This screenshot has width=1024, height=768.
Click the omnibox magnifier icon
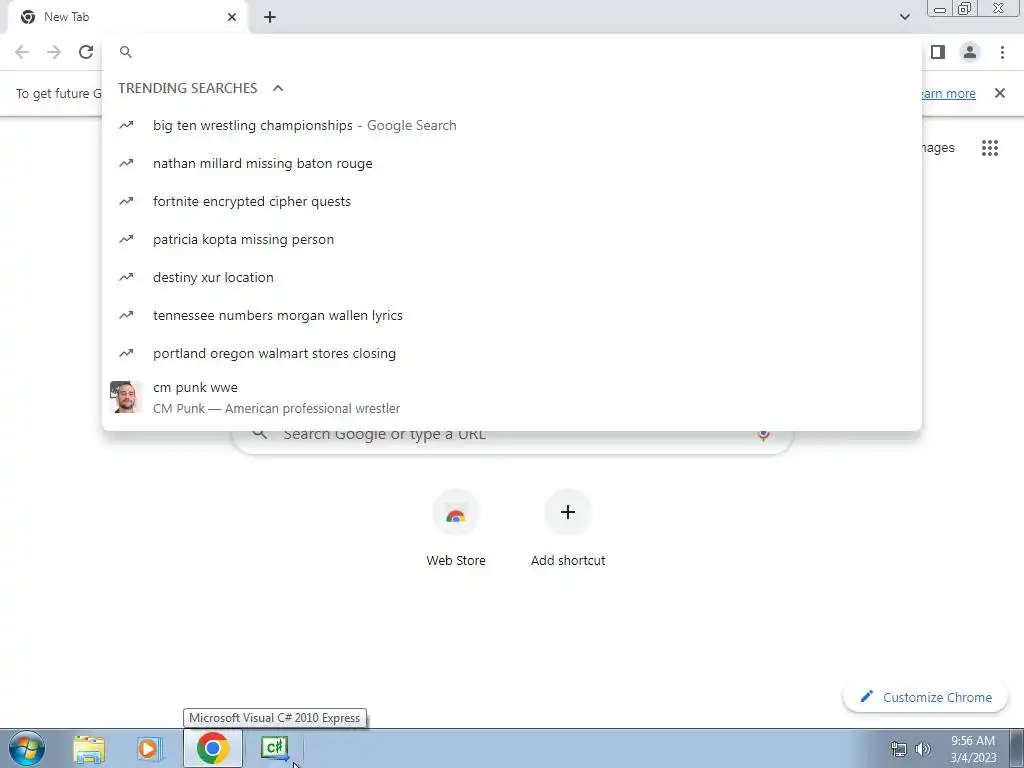(126, 52)
